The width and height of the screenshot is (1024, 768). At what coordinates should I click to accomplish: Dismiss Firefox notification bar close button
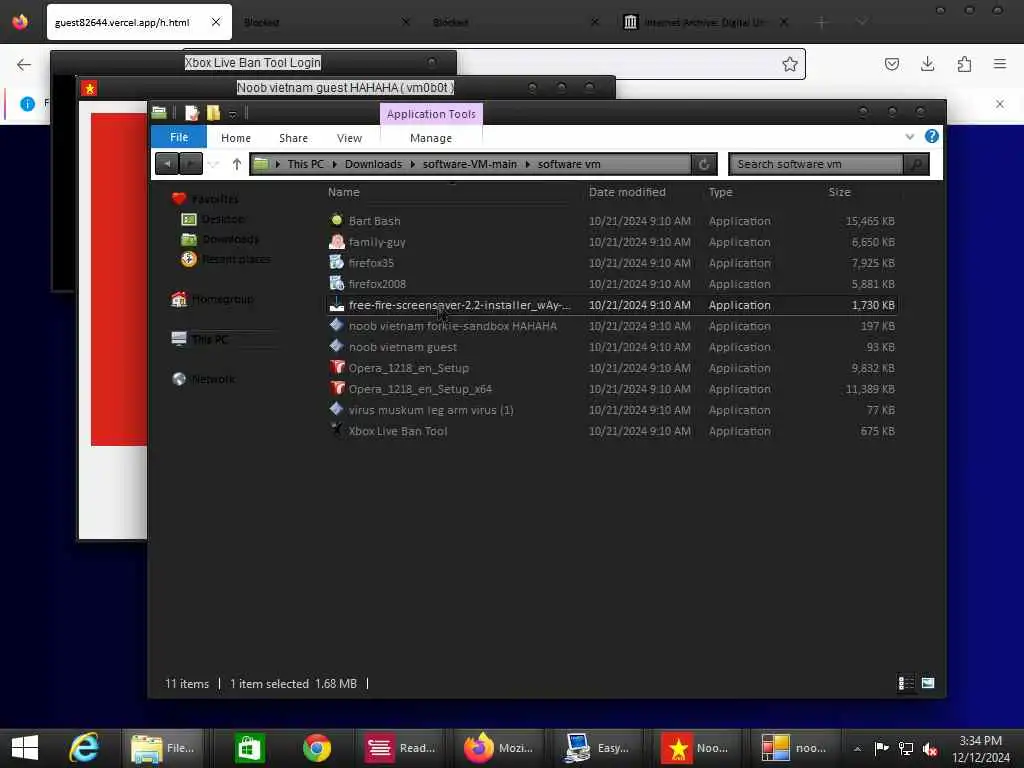pos(999,104)
